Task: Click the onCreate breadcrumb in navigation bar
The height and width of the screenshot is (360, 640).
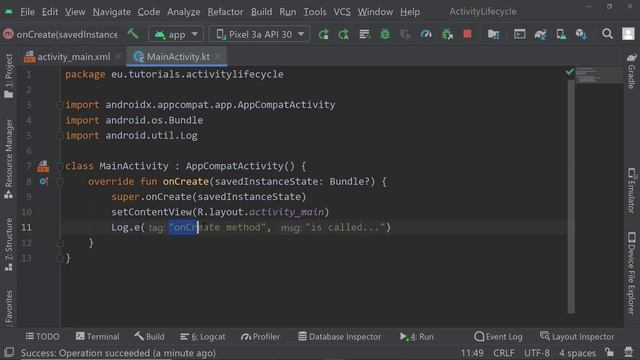Action: click(61, 34)
